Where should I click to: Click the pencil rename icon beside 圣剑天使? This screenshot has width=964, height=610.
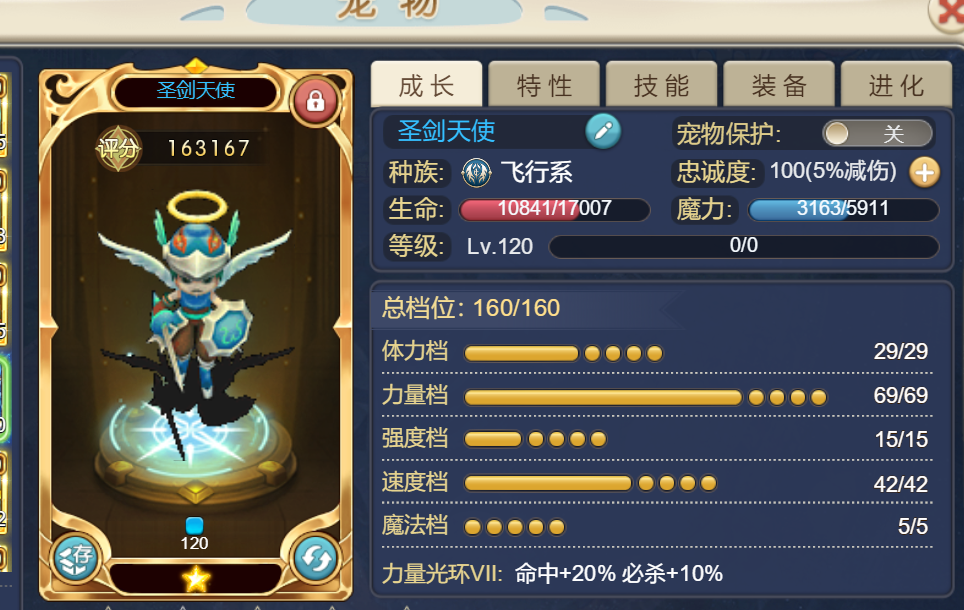click(602, 131)
